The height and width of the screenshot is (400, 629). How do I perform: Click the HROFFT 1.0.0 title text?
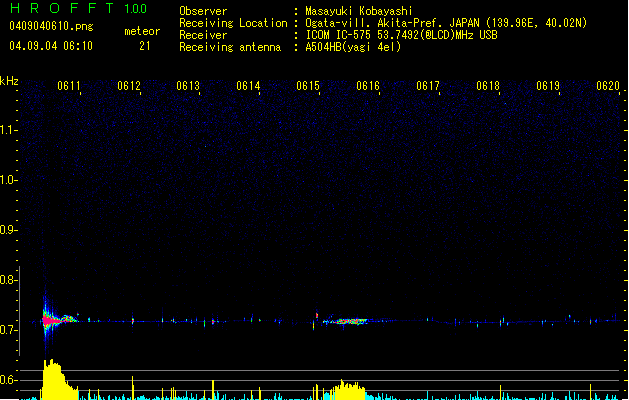[x=79, y=8]
